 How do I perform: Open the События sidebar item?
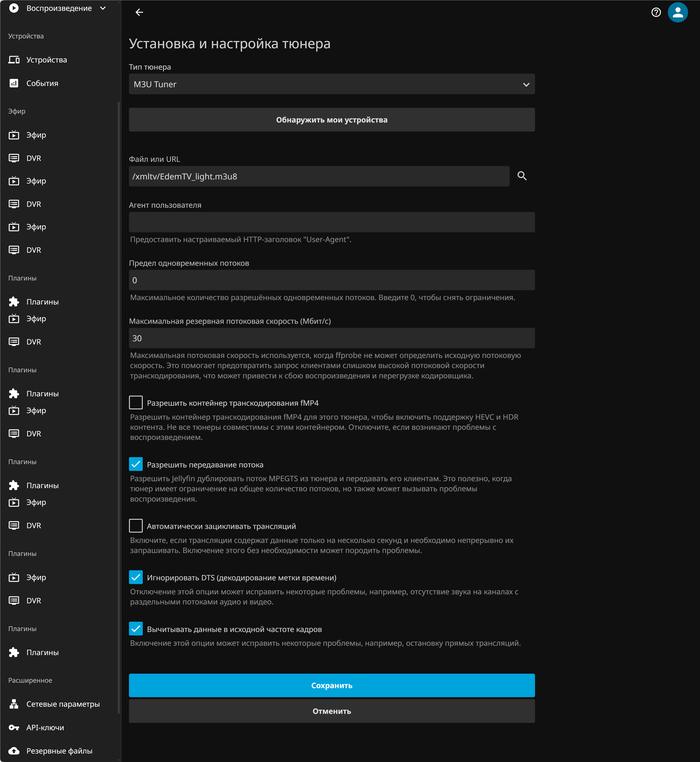(x=42, y=83)
